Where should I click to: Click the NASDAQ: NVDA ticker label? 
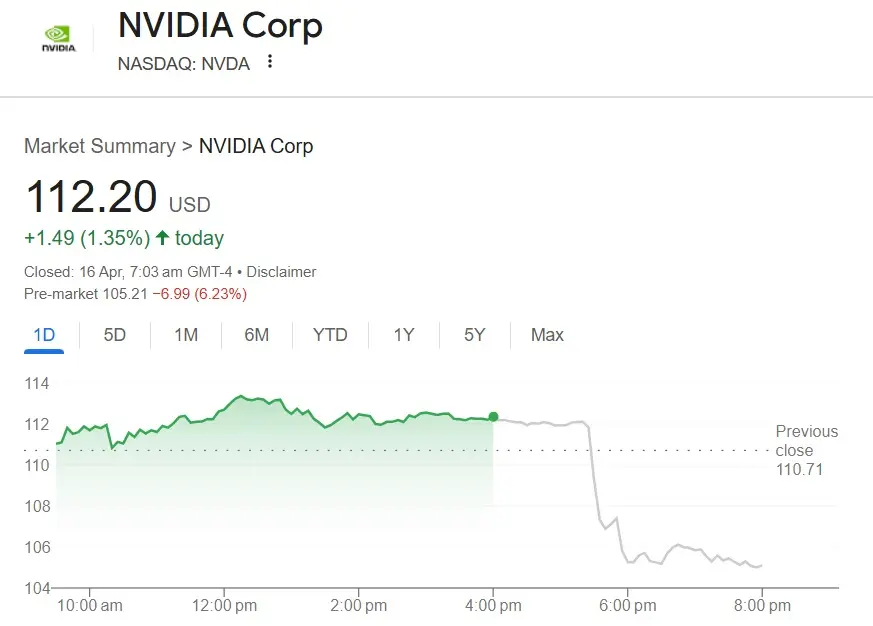pyautogui.click(x=183, y=63)
